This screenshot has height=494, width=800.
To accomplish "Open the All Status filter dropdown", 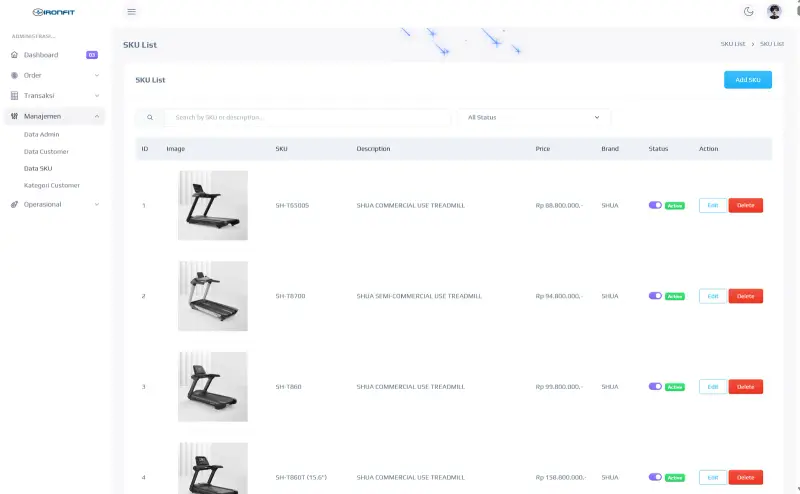I will click(x=534, y=117).
